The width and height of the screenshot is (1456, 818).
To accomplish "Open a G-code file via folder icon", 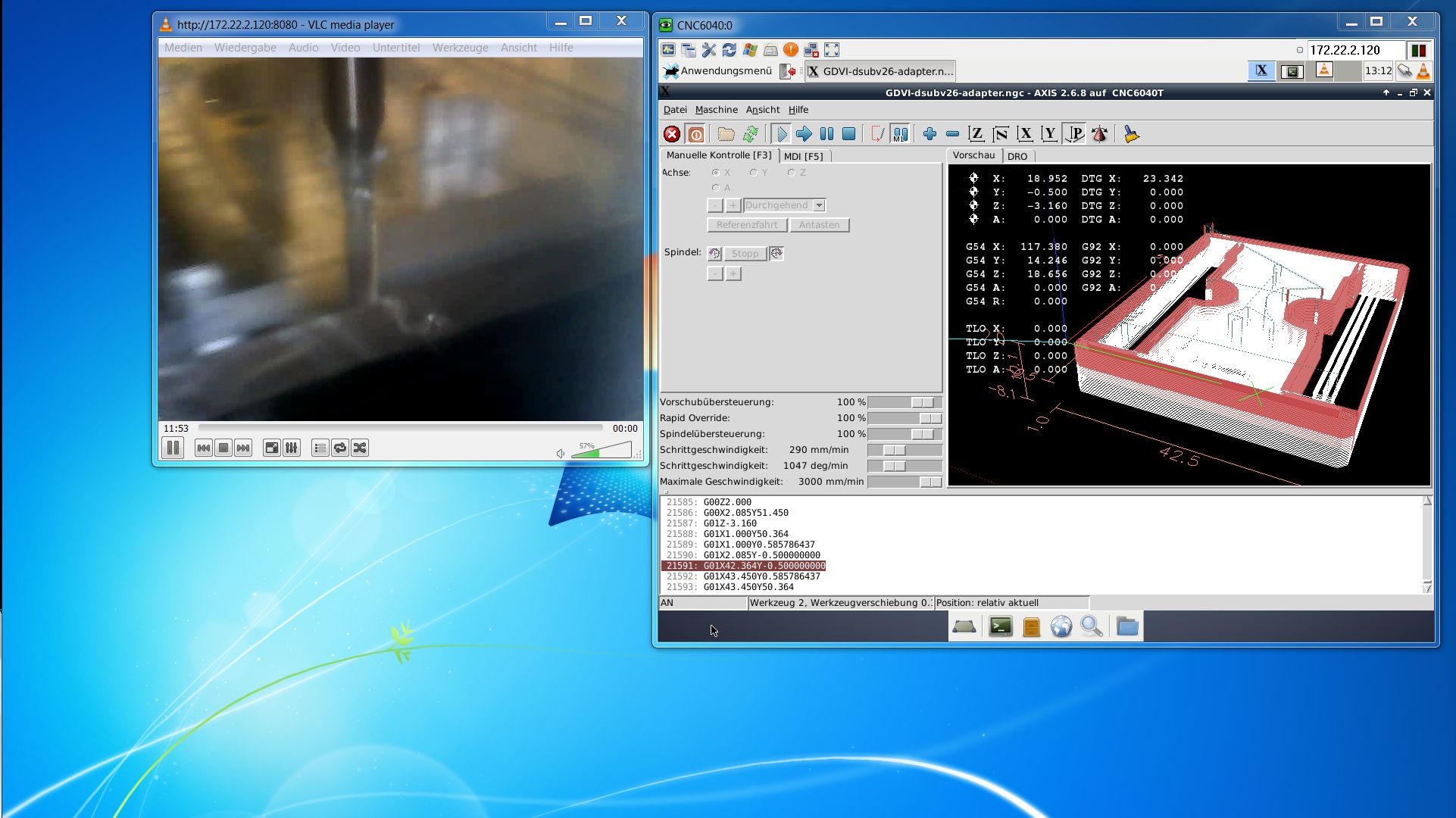I will pos(726,134).
